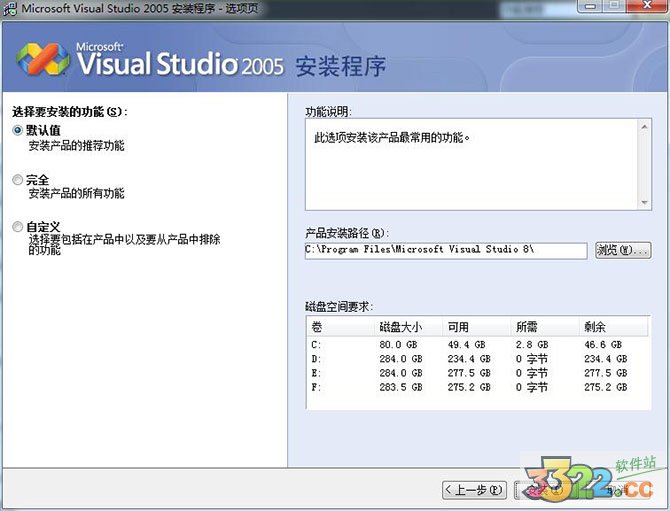Select the F: drive row
This screenshot has width=670, height=511.
(478, 387)
